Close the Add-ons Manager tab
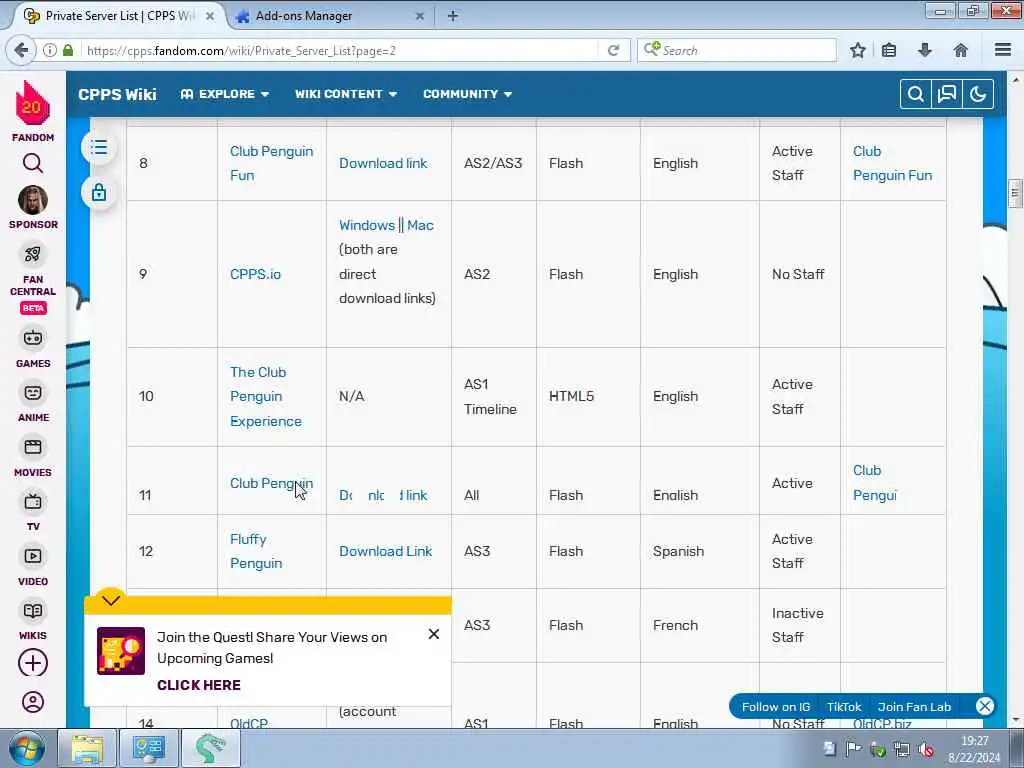 pyautogui.click(x=420, y=16)
